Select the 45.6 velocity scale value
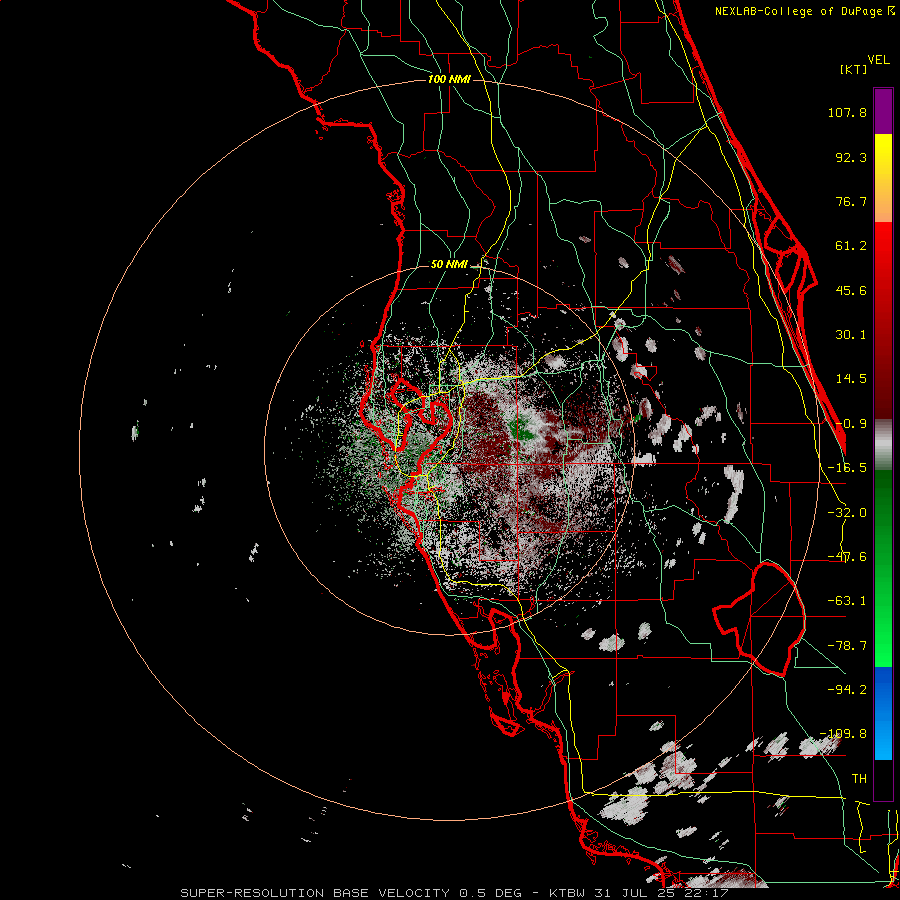The image size is (900, 900). [x=851, y=290]
